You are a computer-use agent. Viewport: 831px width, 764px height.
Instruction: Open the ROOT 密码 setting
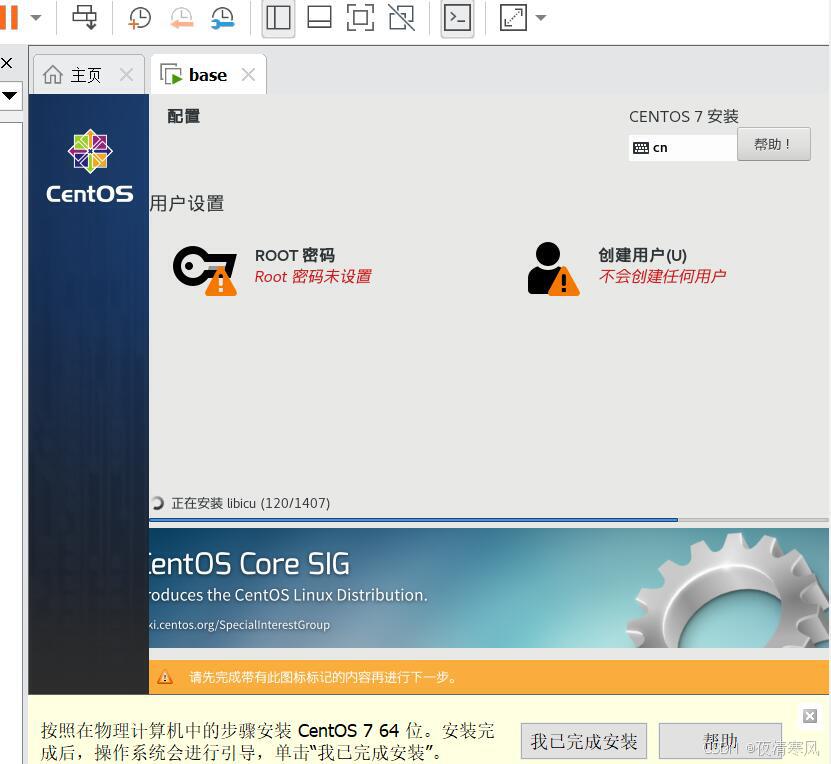tap(295, 255)
